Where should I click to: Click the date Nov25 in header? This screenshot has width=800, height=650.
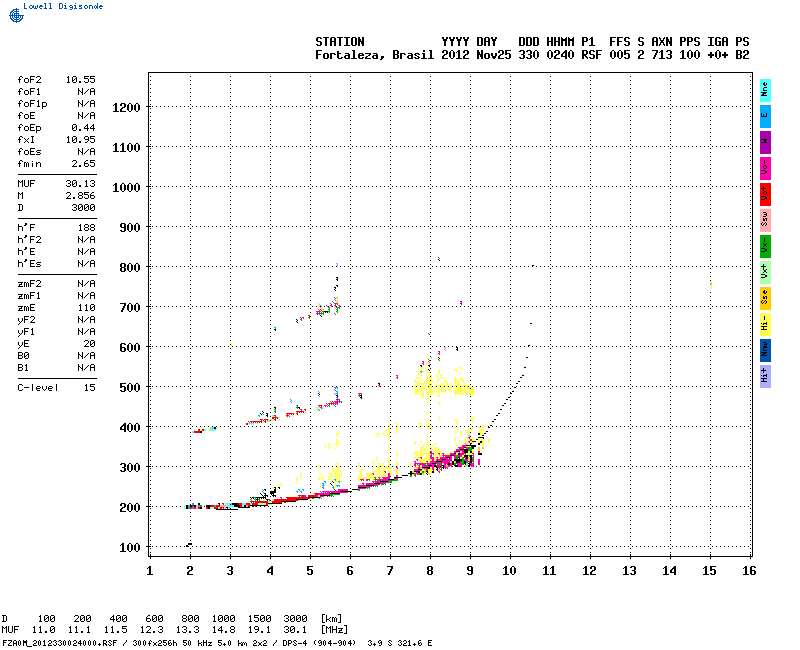tap(494, 55)
